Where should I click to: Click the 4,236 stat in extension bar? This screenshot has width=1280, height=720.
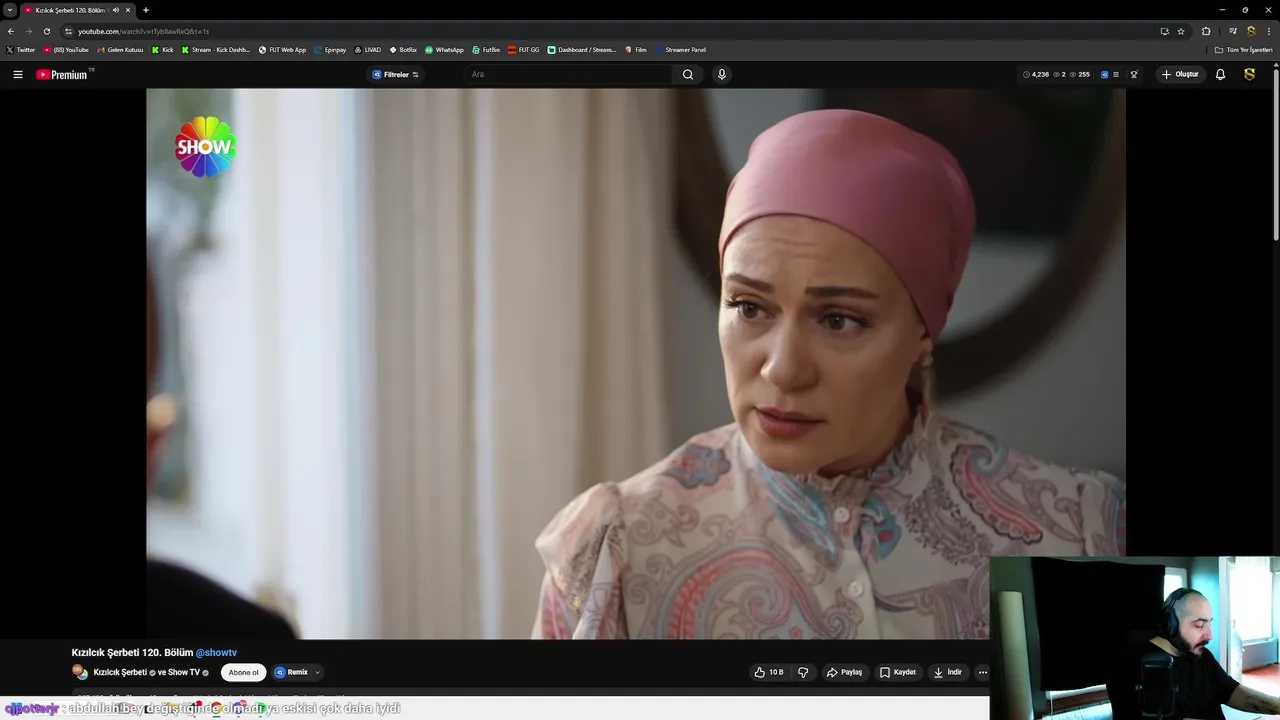(1036, 74)
